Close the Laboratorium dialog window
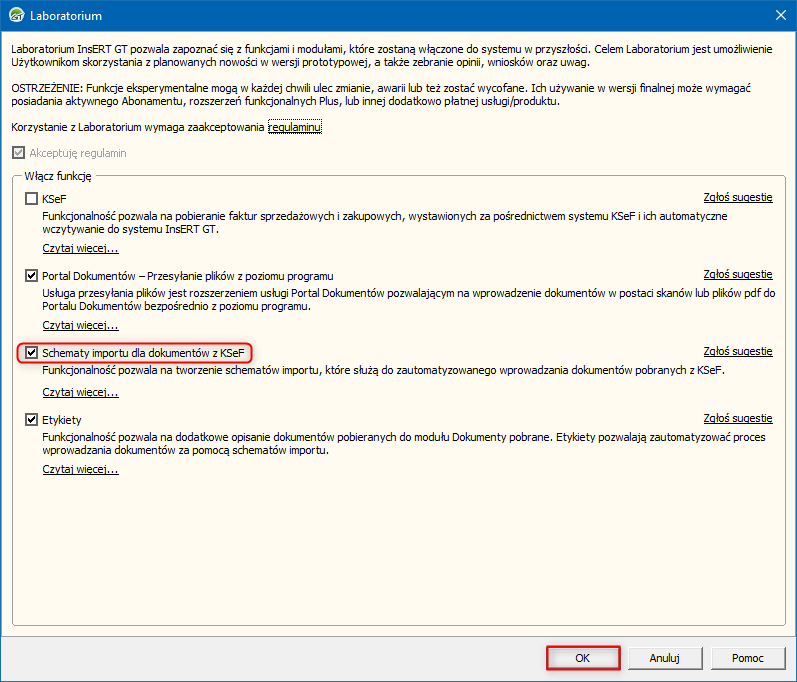Screen dimensions: 797x682 pyautogui.click(x=781, y=15)
